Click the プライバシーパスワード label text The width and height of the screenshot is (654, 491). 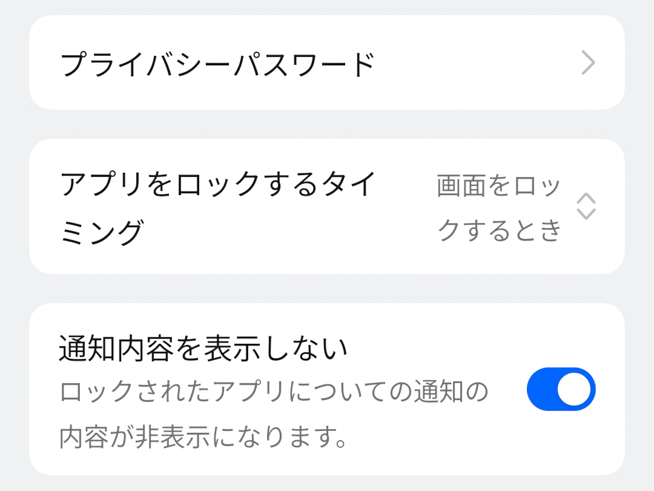tap(217, 64)
